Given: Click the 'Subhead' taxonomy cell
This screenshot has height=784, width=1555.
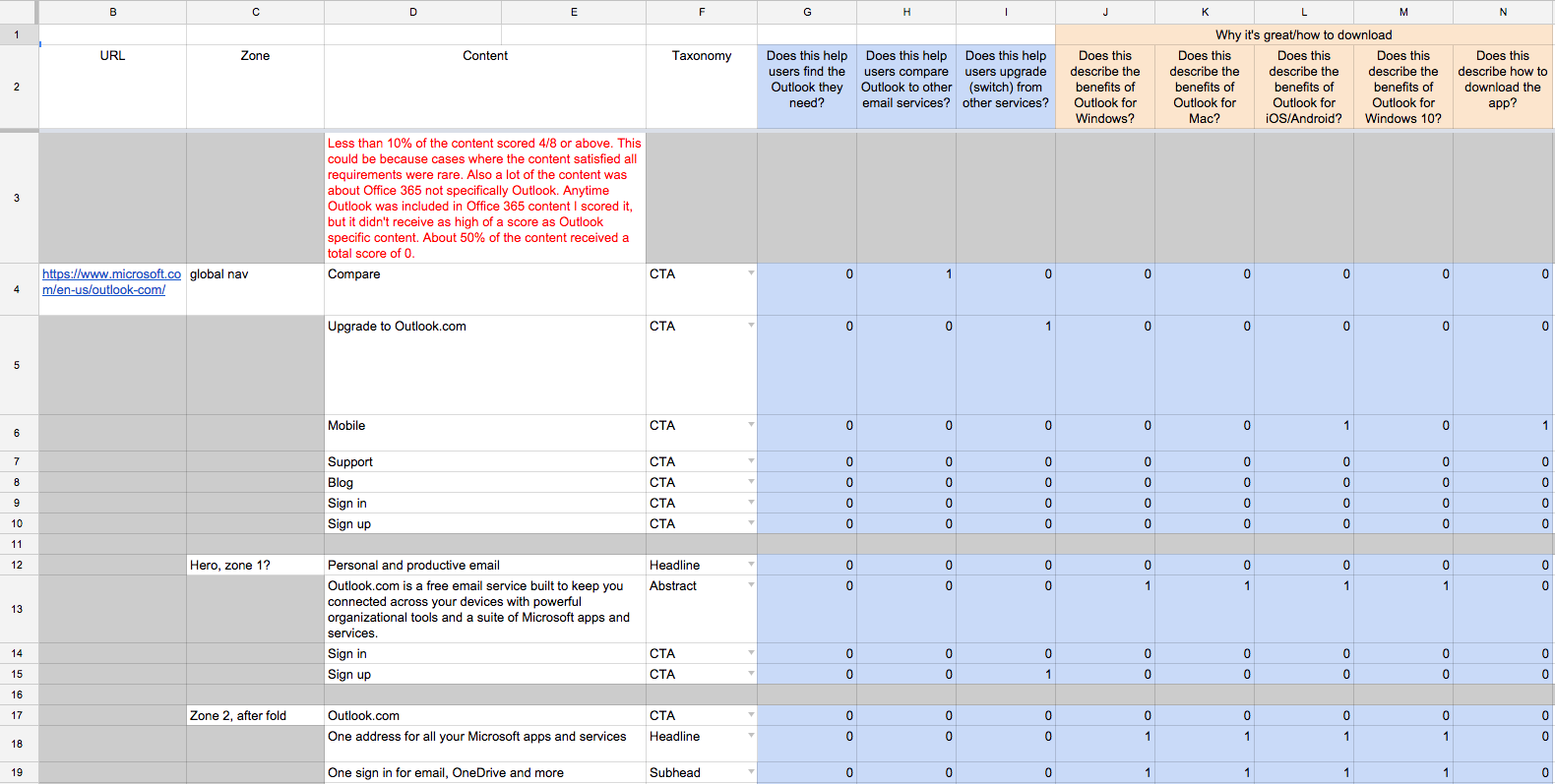Looking at the screenshot, I should coord(702,772).
